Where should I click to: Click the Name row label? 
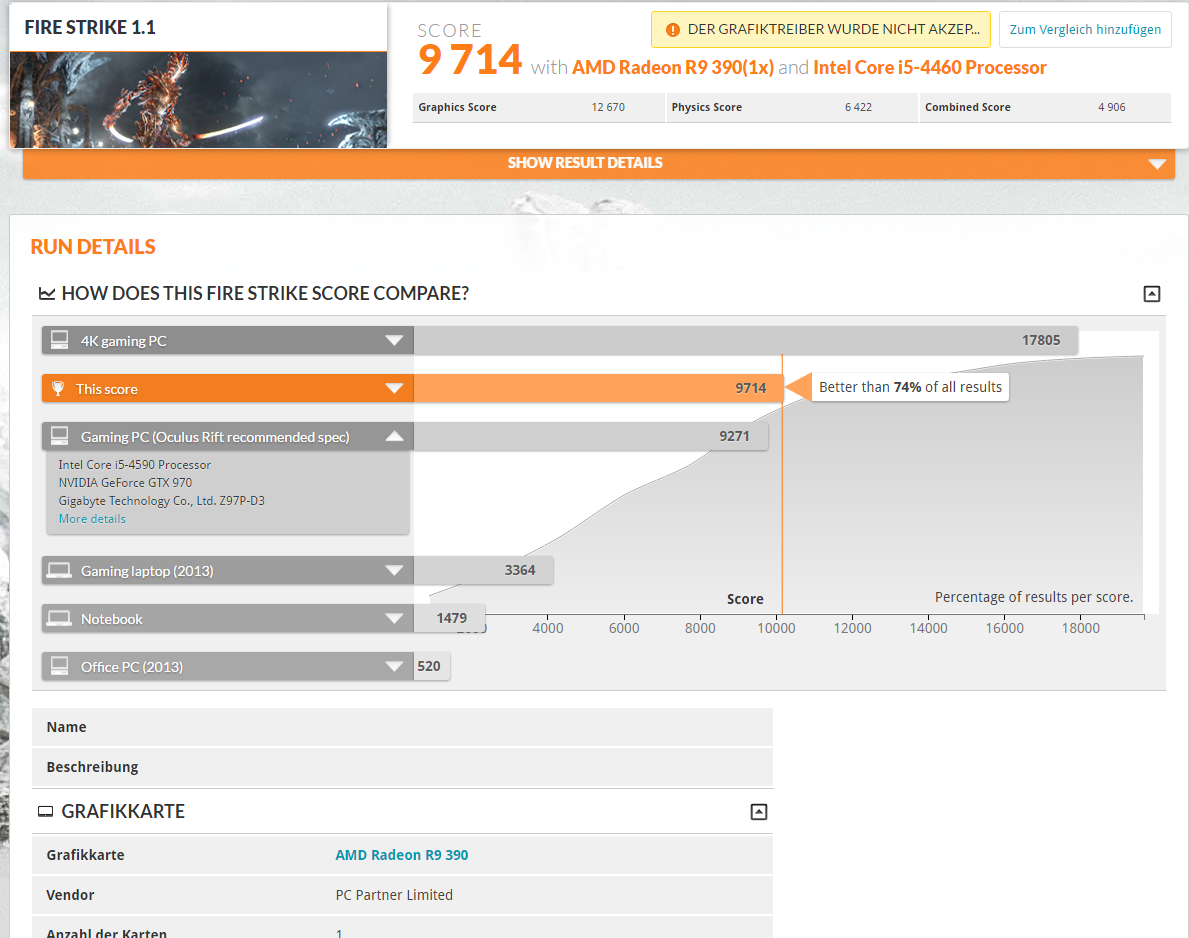67,727
